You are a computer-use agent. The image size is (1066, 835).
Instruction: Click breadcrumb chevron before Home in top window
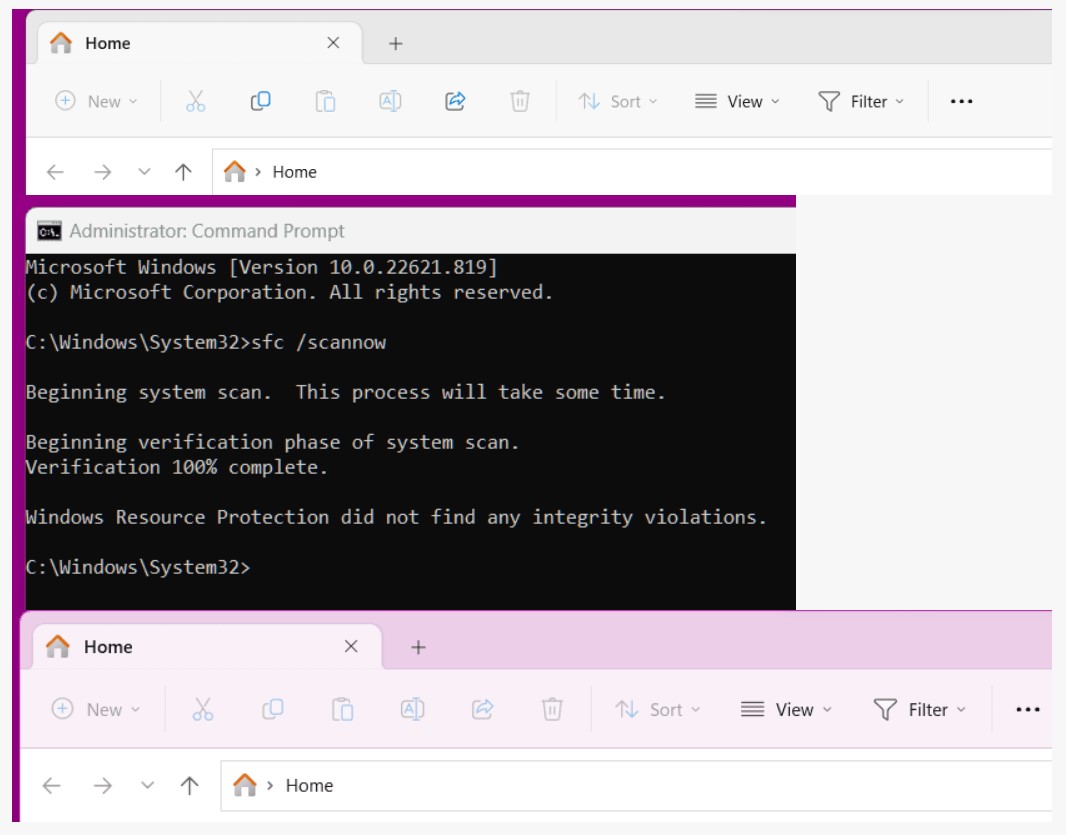pos(258,172)
